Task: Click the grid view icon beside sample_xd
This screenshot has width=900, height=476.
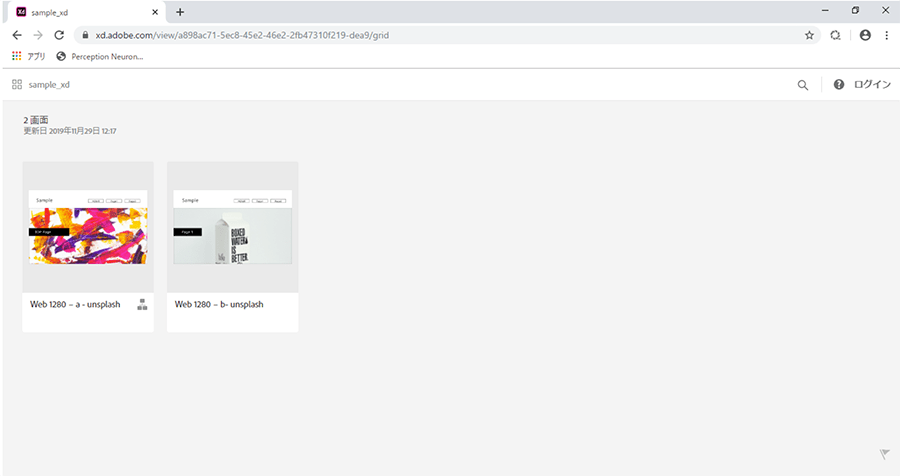Action: pos(17,84)
